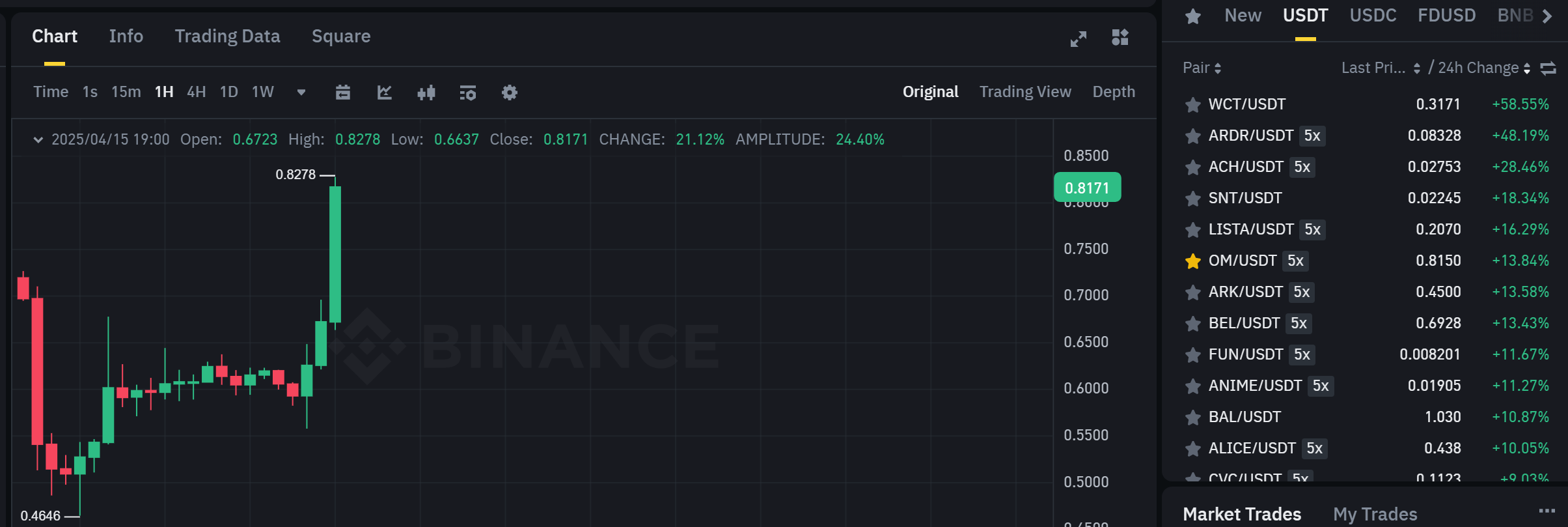Swap the Last Price / 24h Change column
The width and height of the screenshot is (1568, 527).
1548,68
